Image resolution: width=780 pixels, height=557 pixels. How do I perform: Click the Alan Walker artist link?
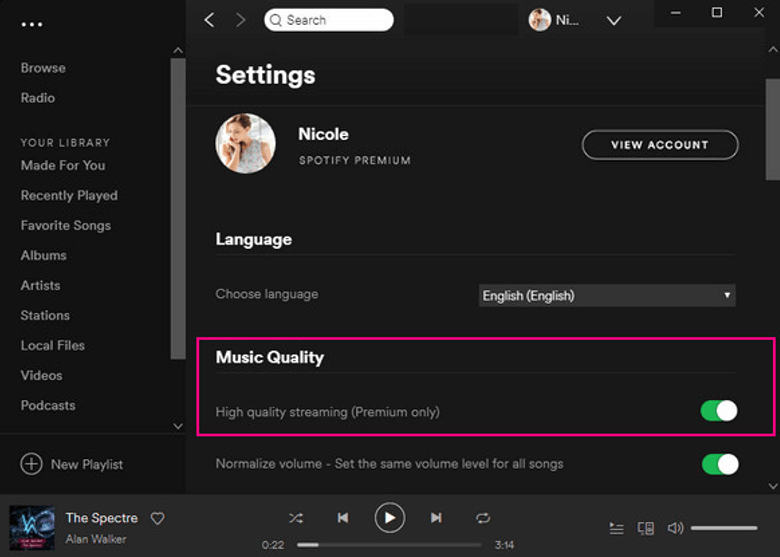(x=96, y=539)
